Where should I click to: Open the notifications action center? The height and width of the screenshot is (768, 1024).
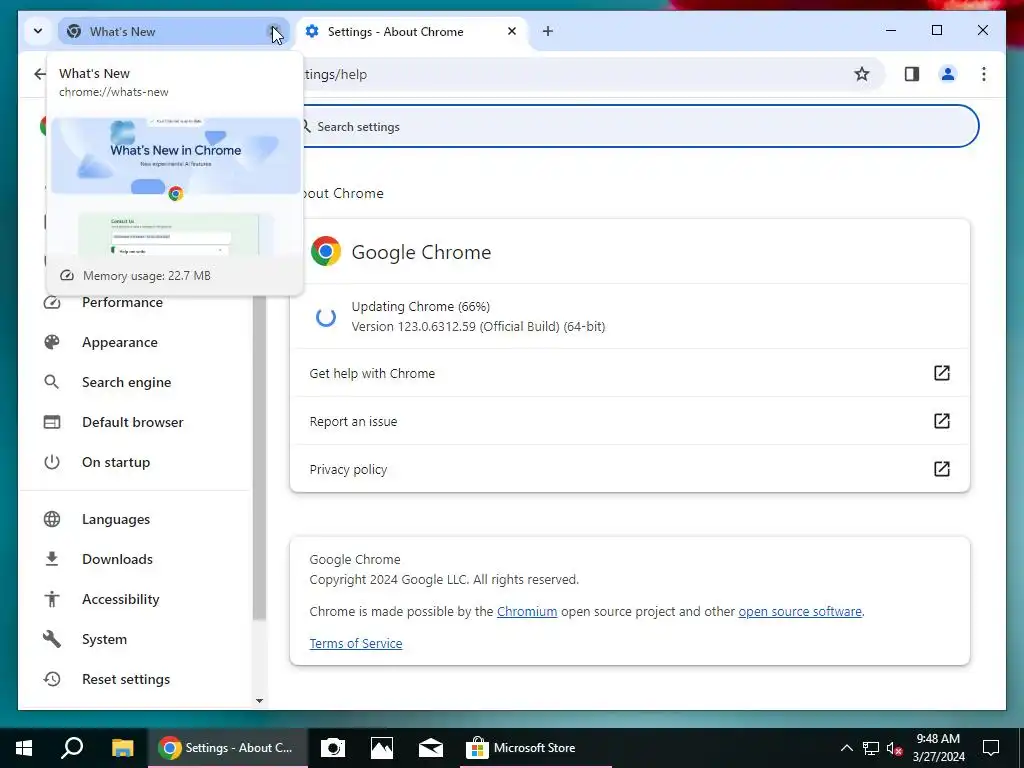click(991, 748)
